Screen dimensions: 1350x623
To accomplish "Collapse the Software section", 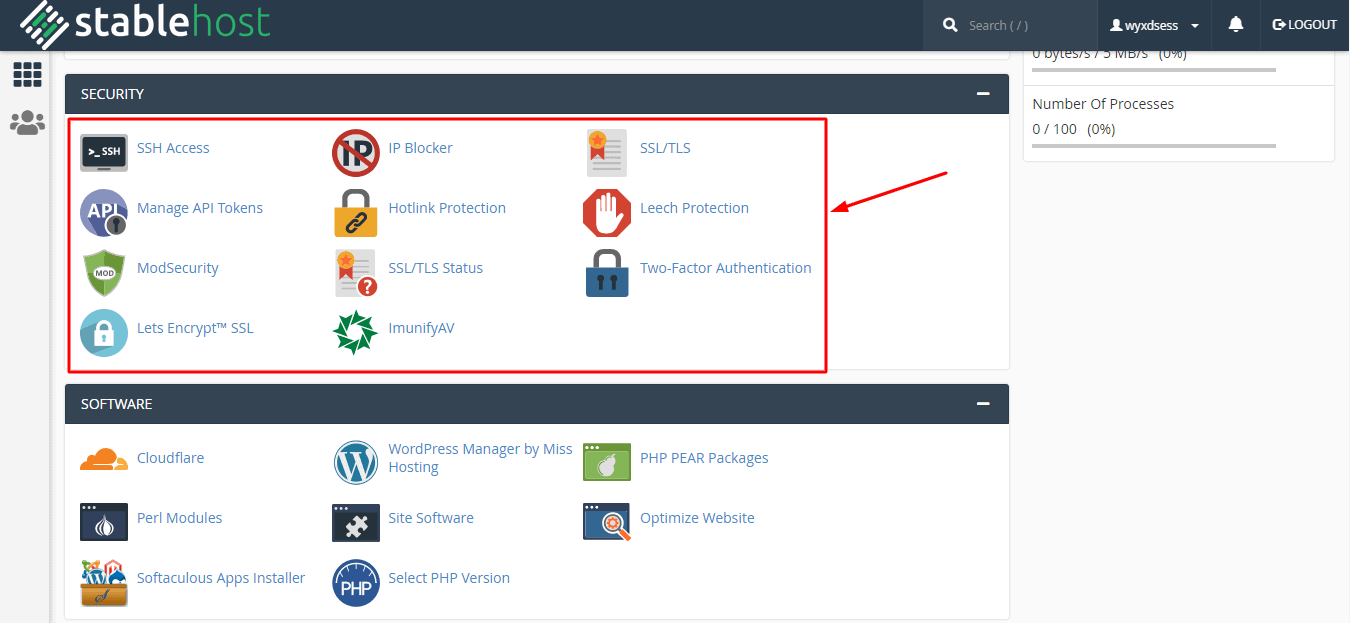I will pos(983,404).
